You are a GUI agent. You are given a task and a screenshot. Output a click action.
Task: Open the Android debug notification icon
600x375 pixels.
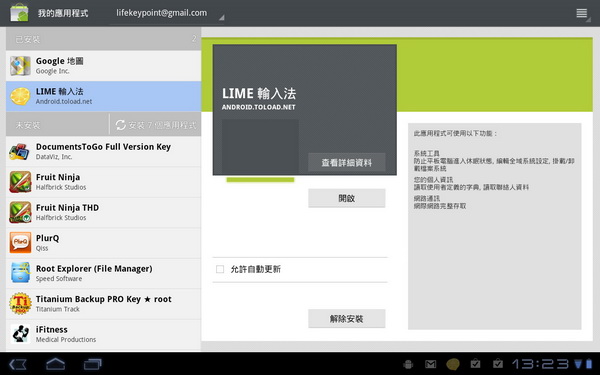[x=408, y=364]
